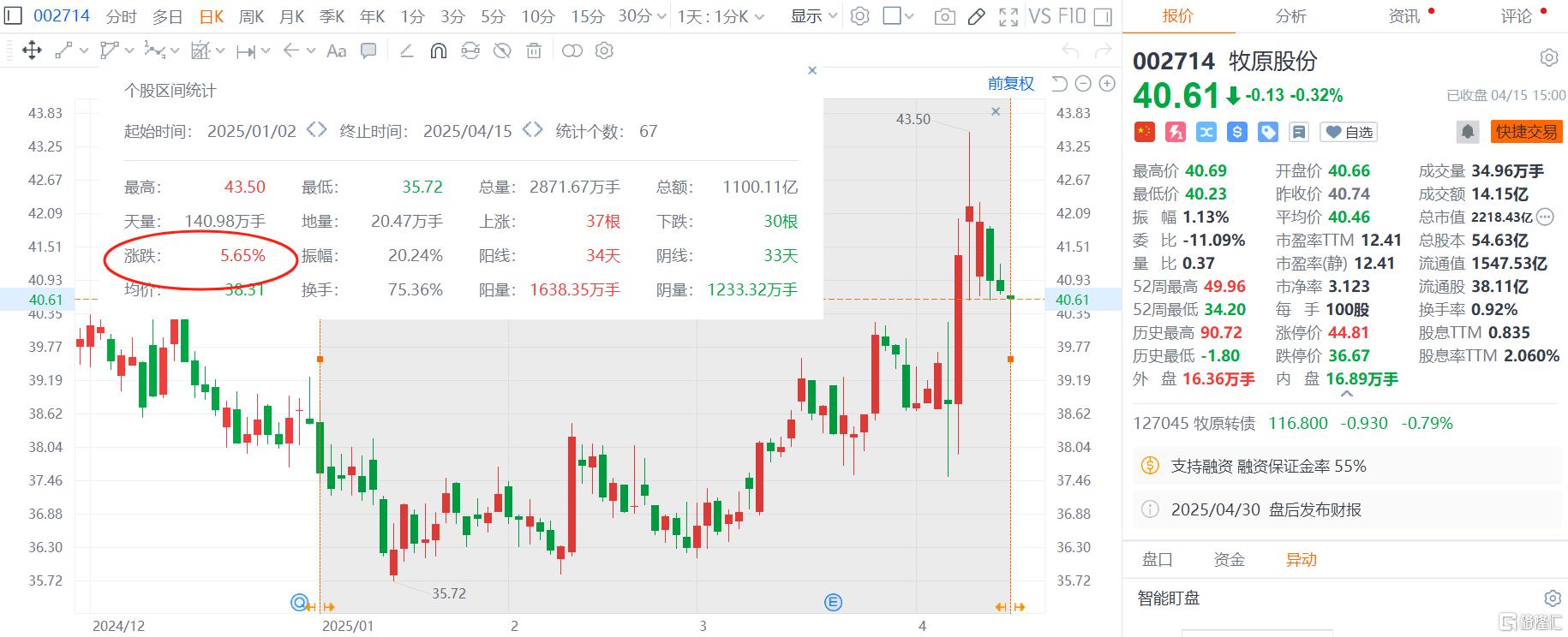The height and width of the screenshot is (637, 1568).
Task: Undo the last drawing action
Action: (x=1070, y=51)
